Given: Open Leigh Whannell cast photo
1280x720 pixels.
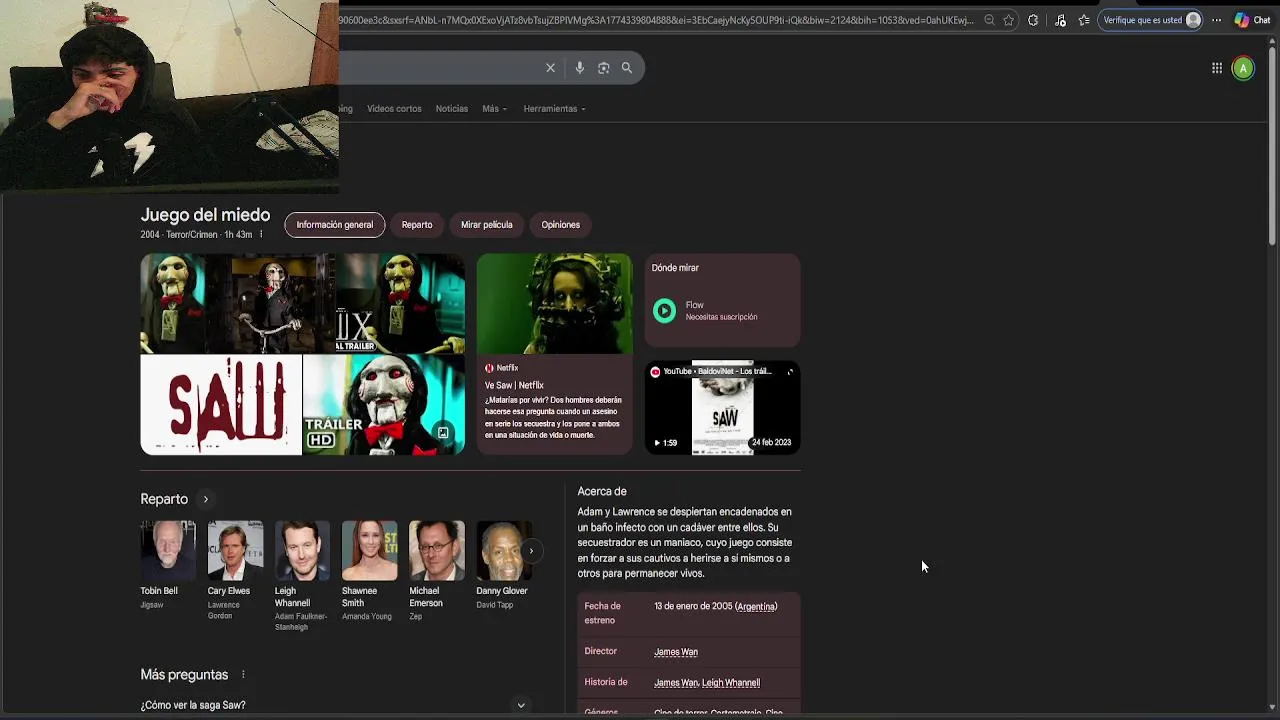Looking at the screenshot, I should click(302, 550).
